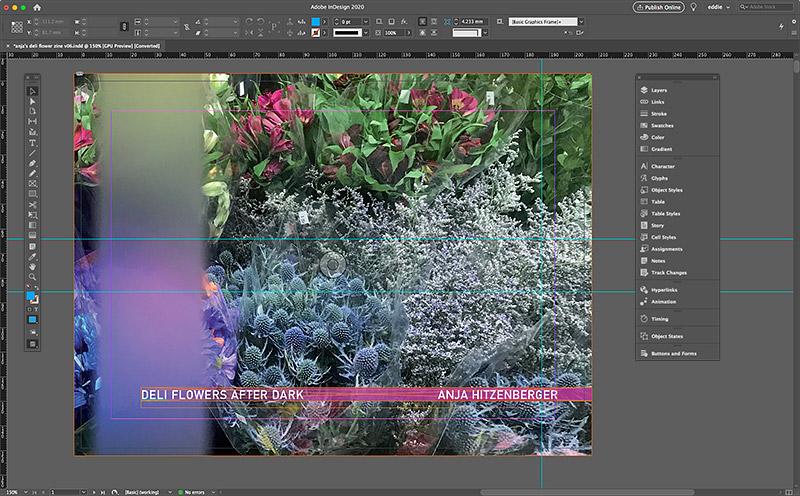Image resolution: width=800 pixels, height=496 pixels.
Task: Select the Selection tool arrow
Action: click(33, 91)
